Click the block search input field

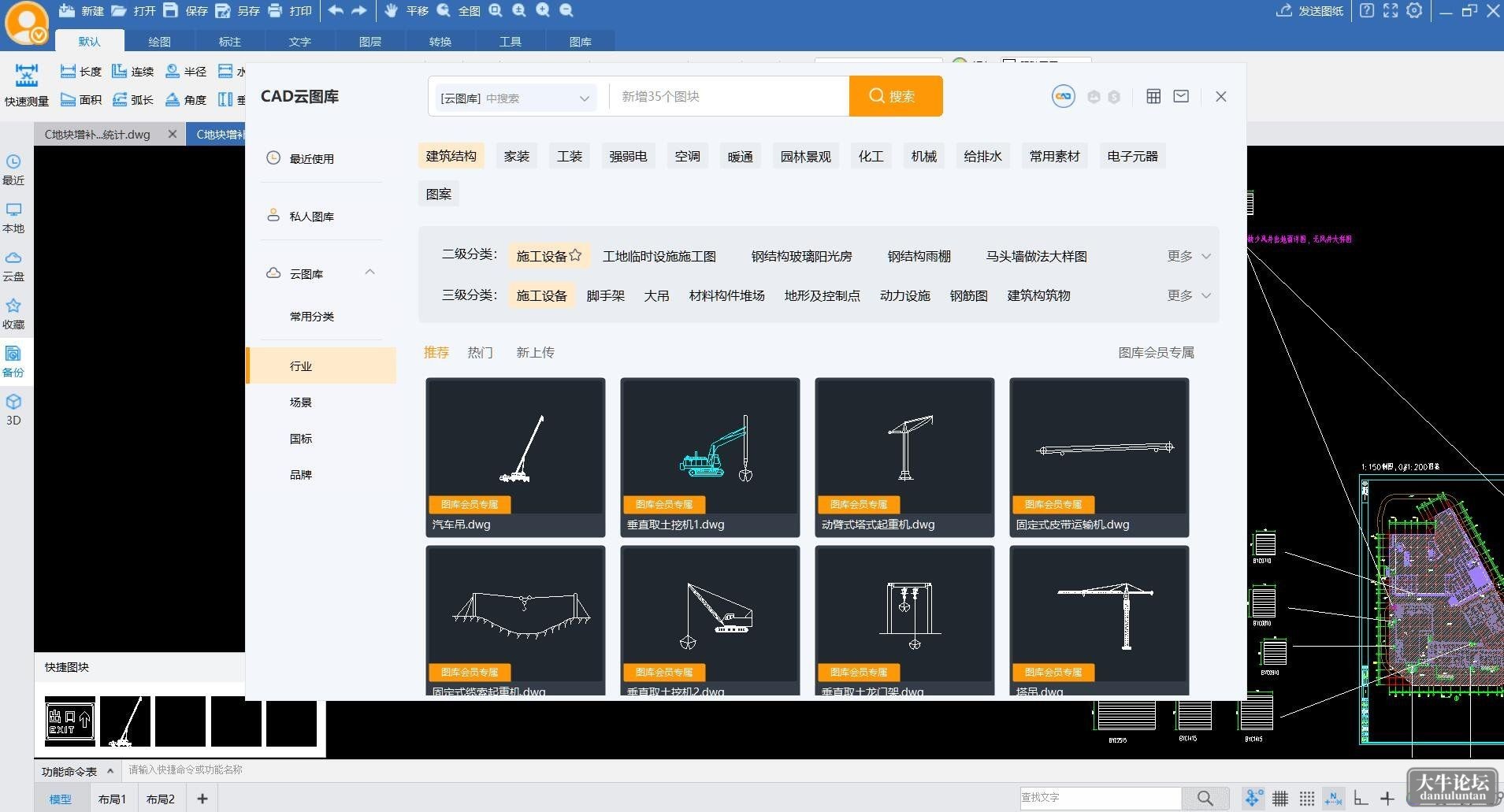click(729, 96)
